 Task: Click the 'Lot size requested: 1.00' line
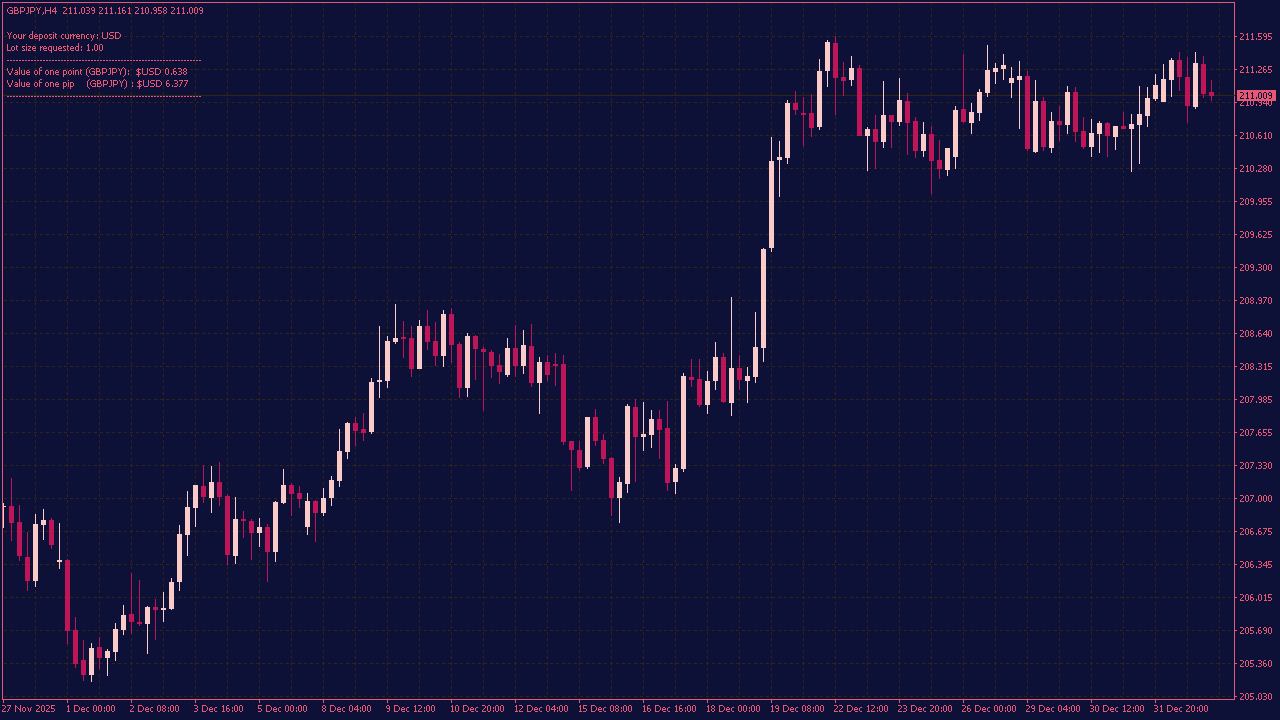click(55, 46)
